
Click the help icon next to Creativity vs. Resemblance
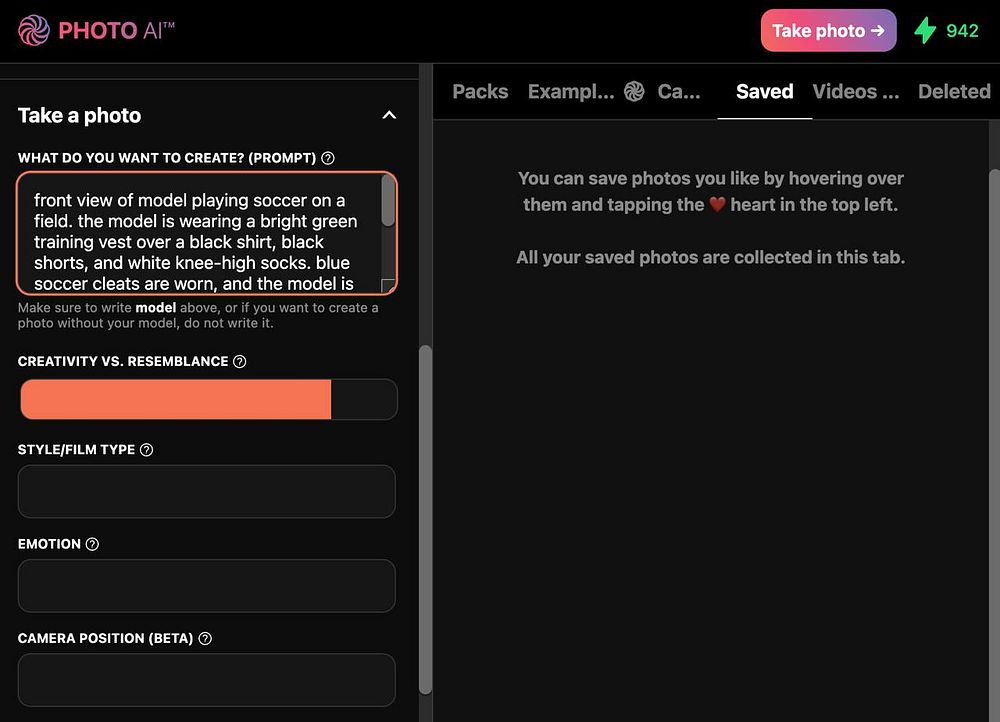click(x=239, y=362)
